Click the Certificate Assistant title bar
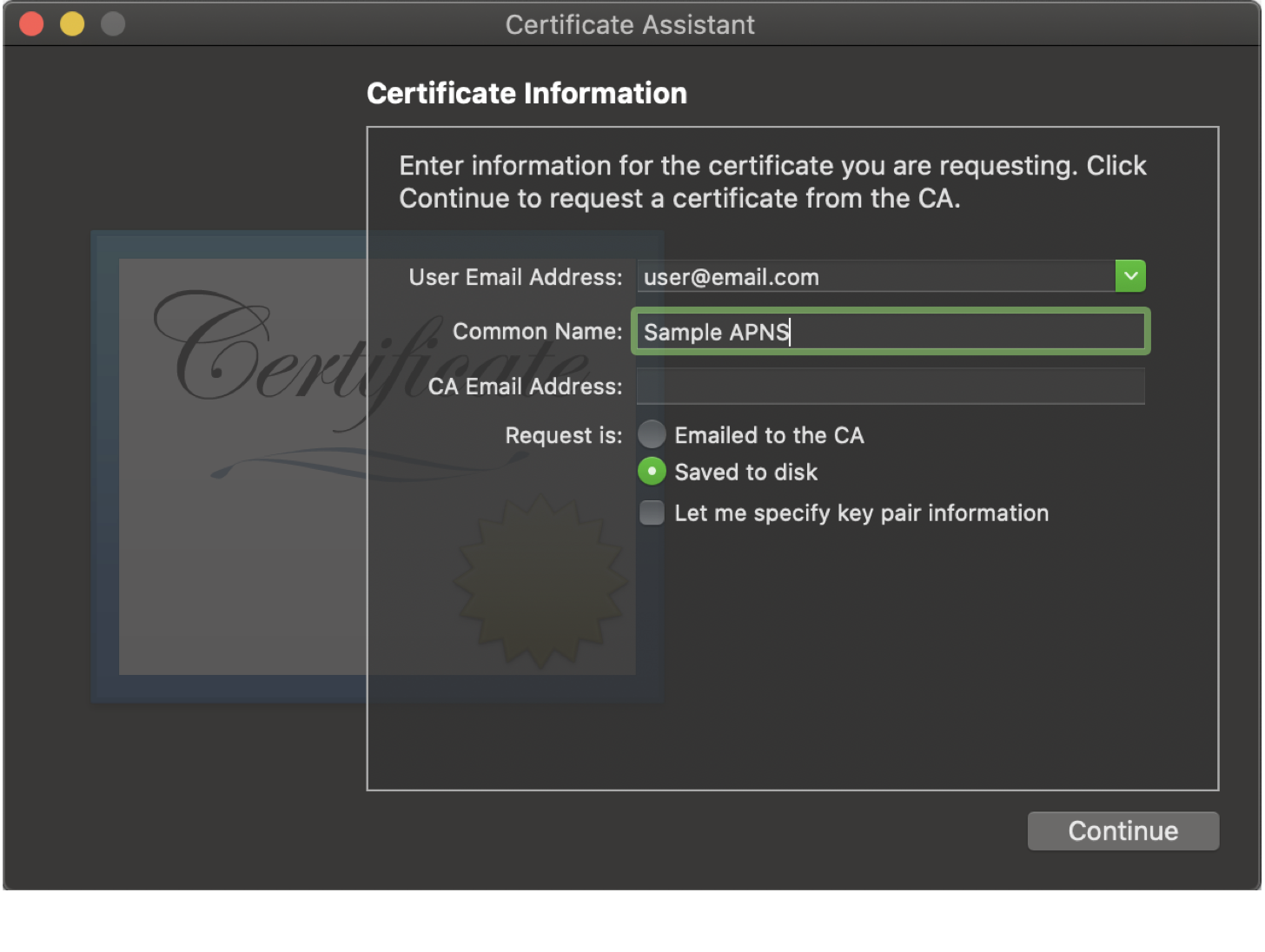The width and height of the screenshot is (1265, 952). [630, 24]
